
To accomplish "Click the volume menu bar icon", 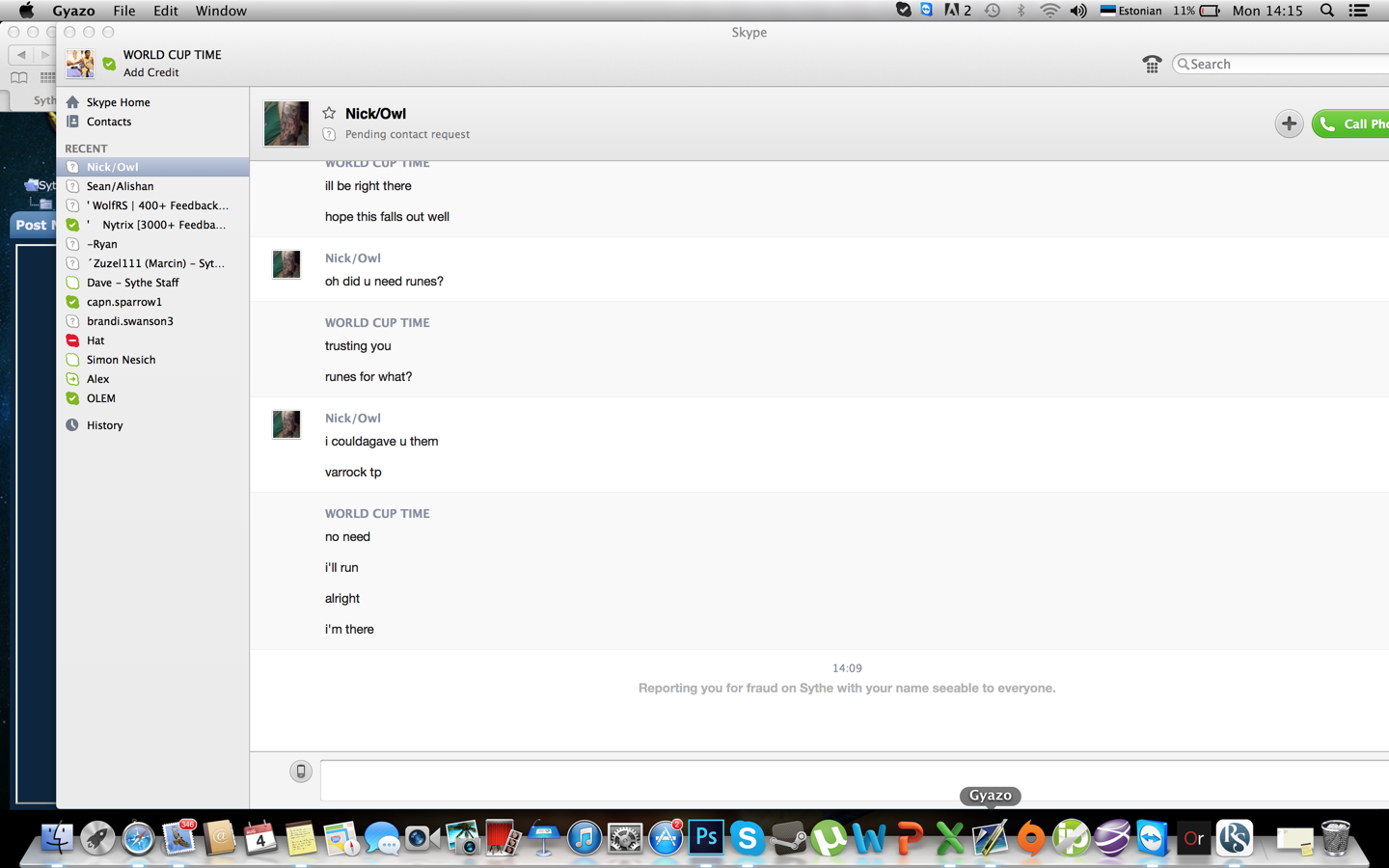I will click(1078, 11).
